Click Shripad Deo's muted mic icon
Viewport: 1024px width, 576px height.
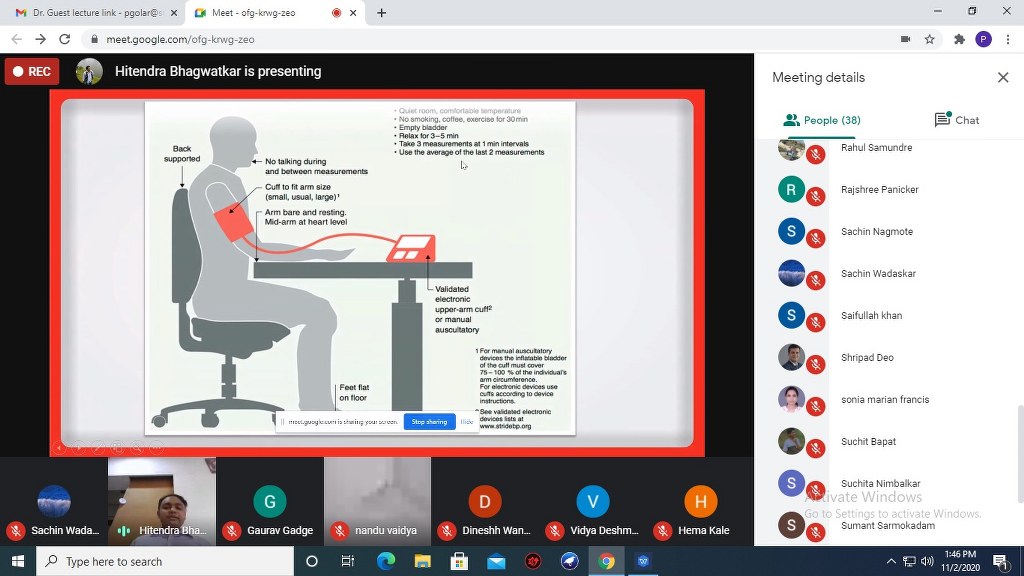click(815, 364)
